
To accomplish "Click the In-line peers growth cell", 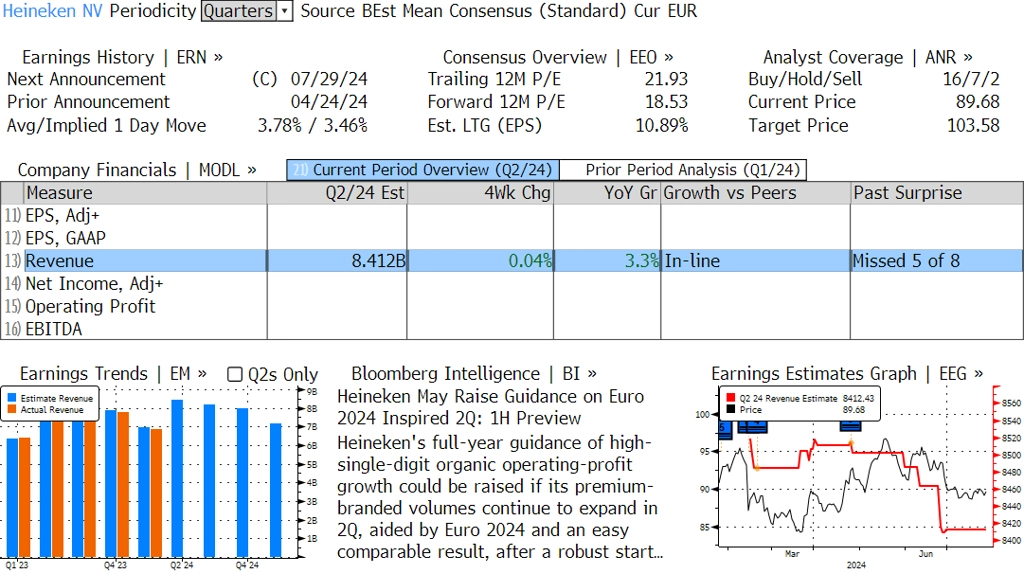I will [x=756, y=261].
